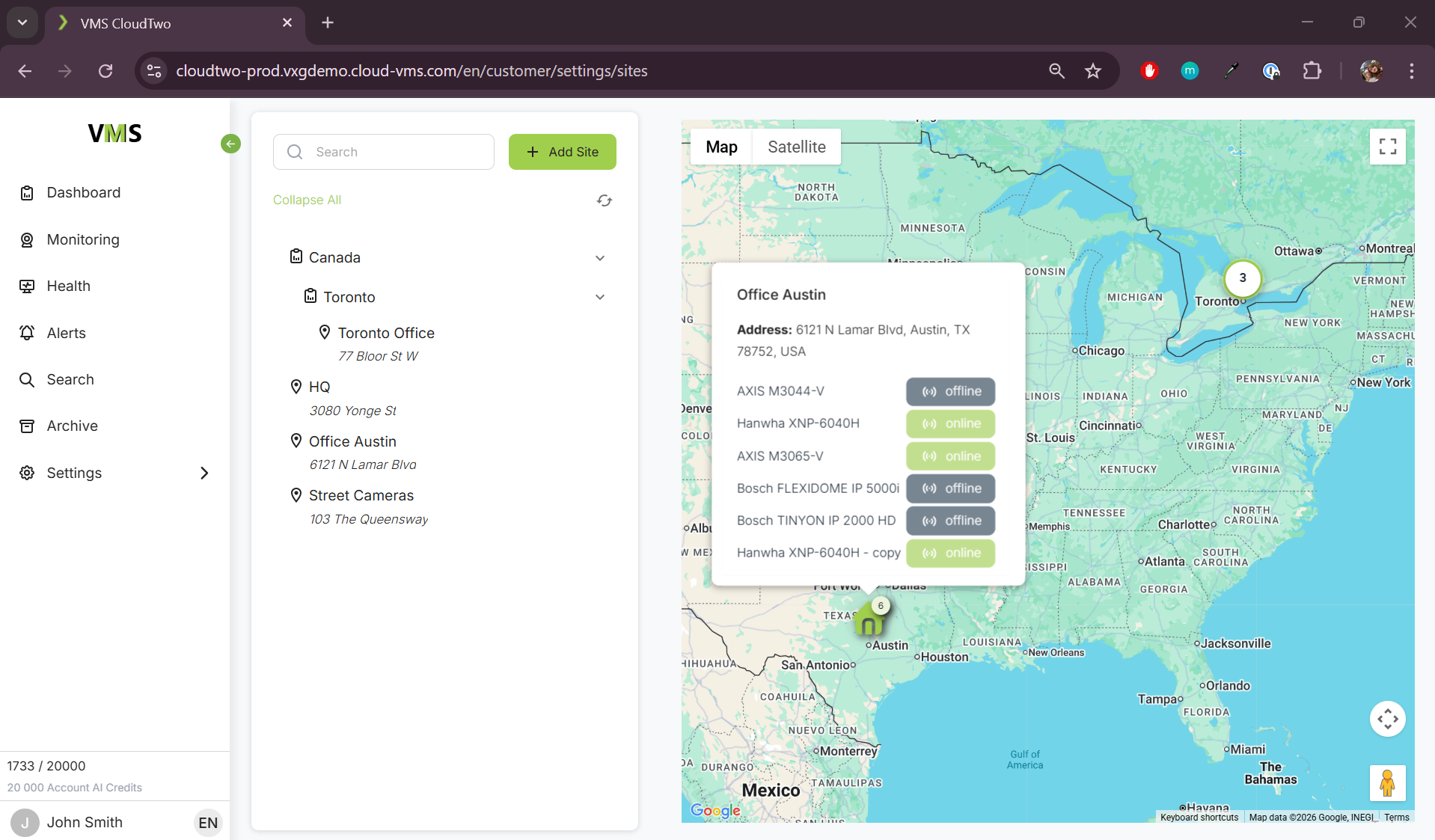Collapse the Canada tree group
The width and height of the screenshot is (1435, 840).
(x=599, y=258)
